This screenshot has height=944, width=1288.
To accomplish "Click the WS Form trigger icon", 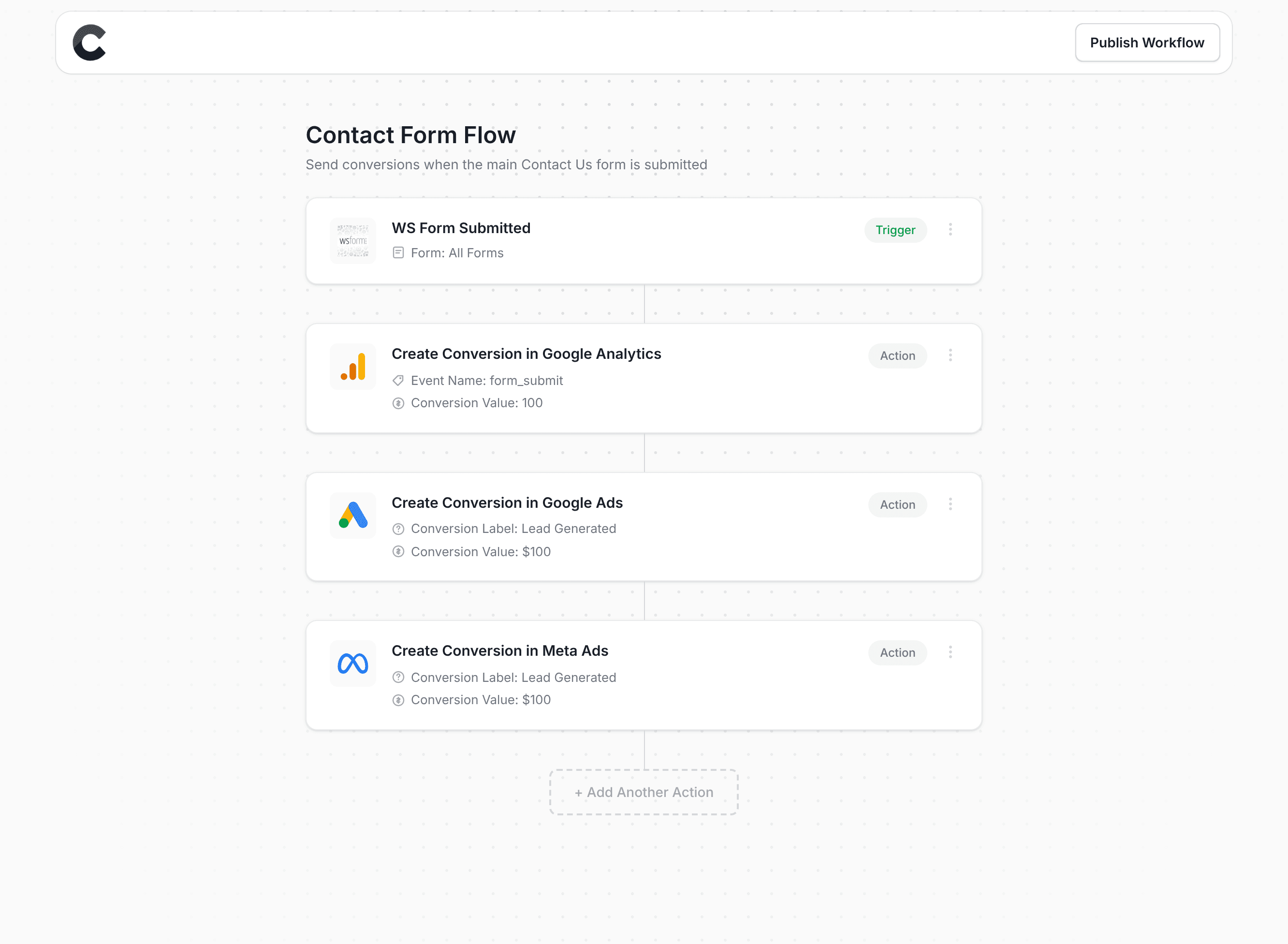I will pos(353,240).
